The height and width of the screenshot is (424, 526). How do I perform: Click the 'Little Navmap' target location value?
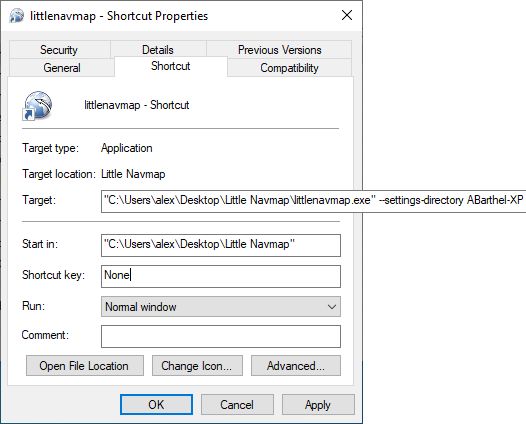[133, 174]
